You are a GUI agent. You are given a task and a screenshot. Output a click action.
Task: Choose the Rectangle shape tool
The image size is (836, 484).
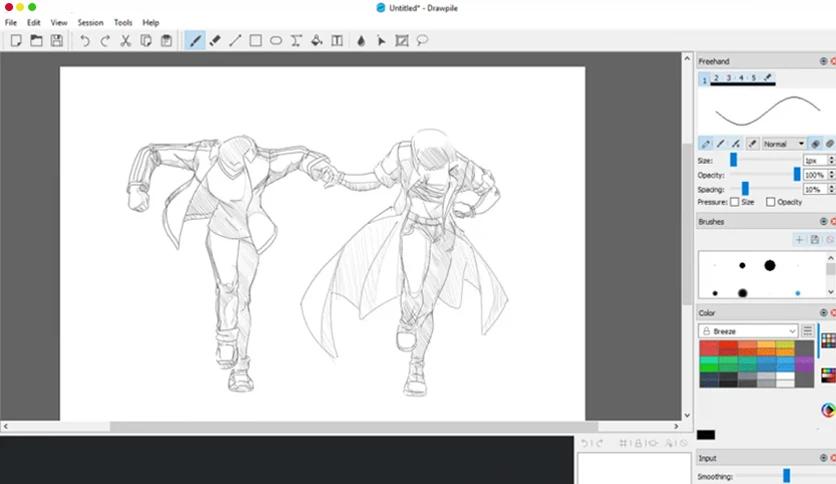(255, 41)
